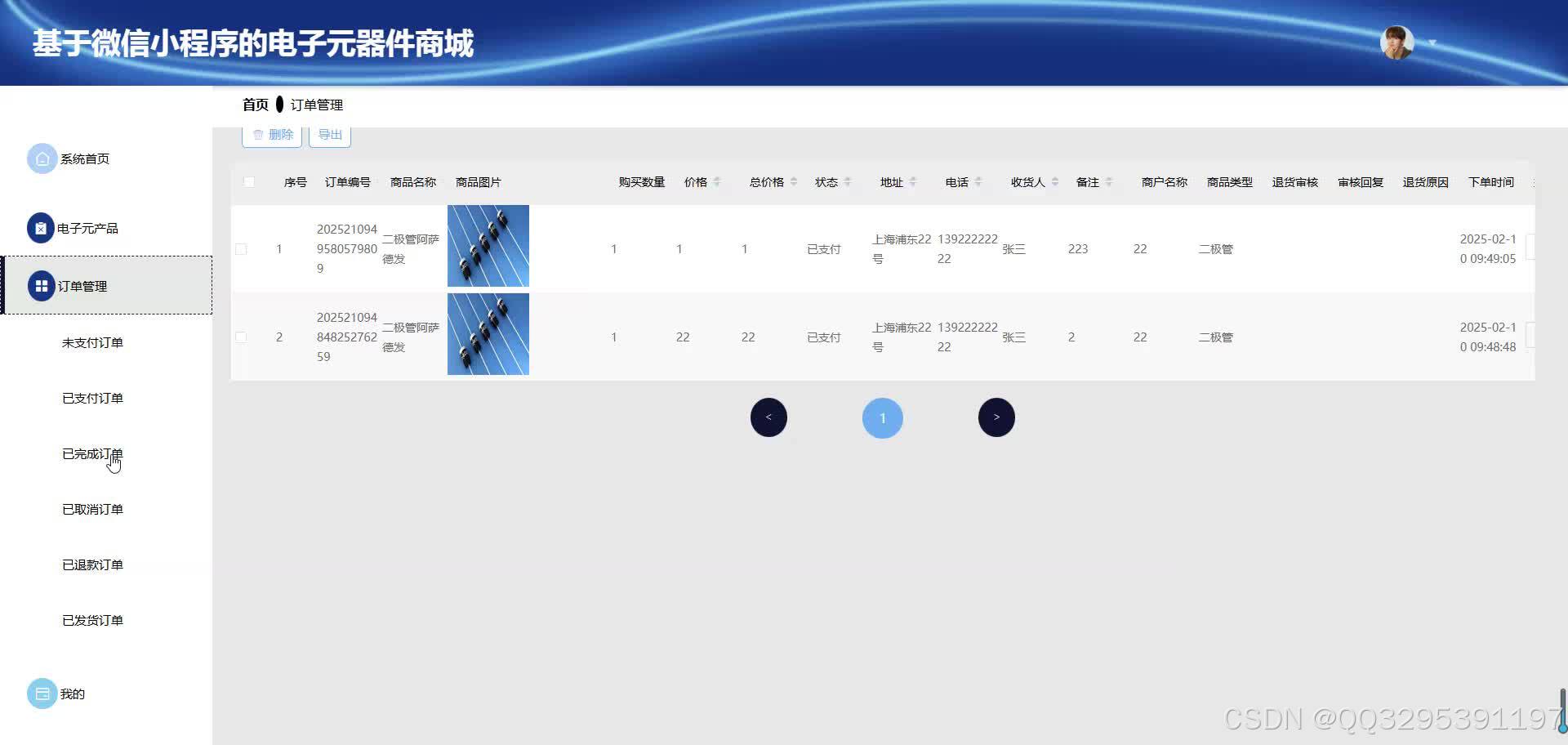Image resolution: width=1568 pixels, height=745 pixels.
Task: Select 已支付订单 from the sidebar menu
Action: (x=92, y=398)
